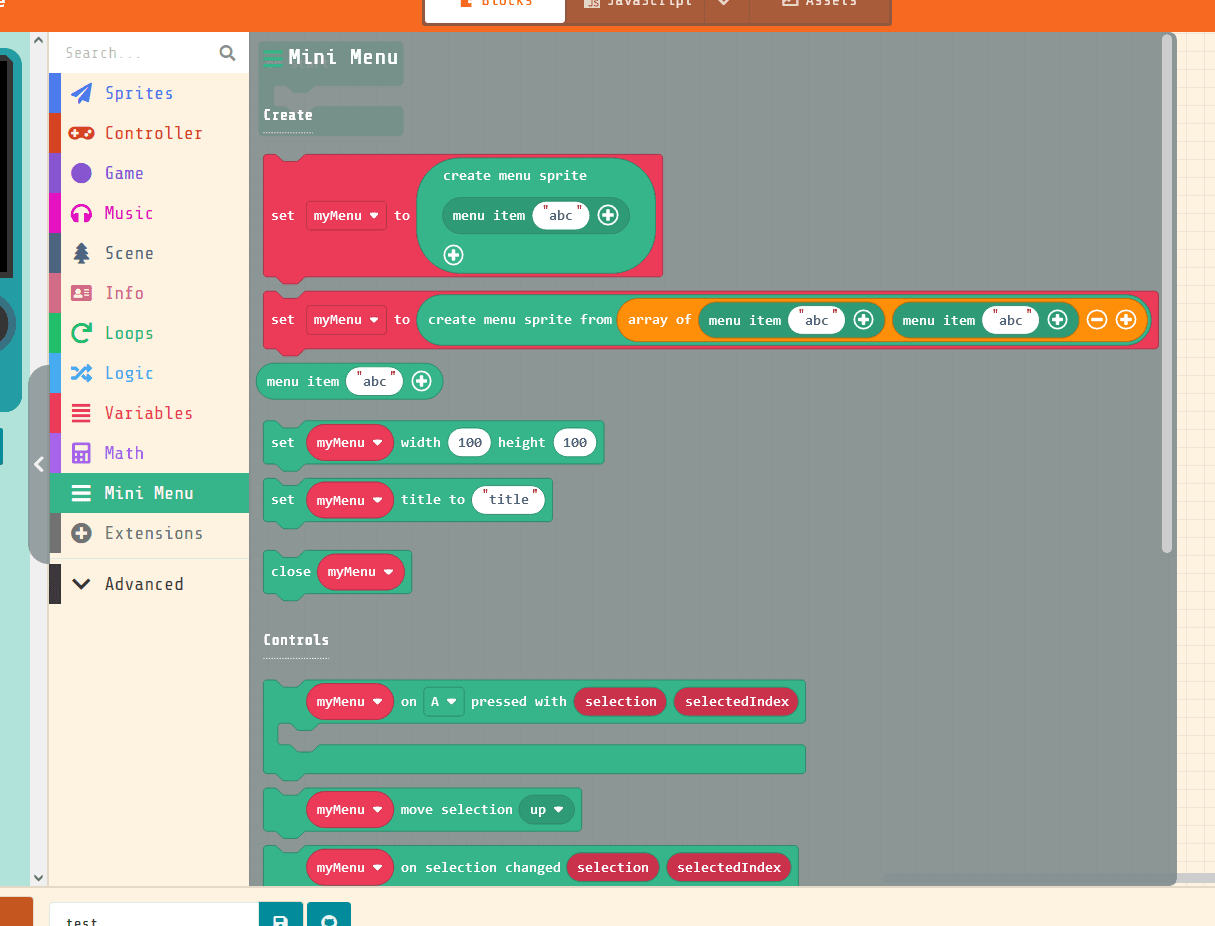Open the Extensions plus icon entry
Image resolution: width=1215 pixels, height=926 pixels.
[x=152, y=533]
